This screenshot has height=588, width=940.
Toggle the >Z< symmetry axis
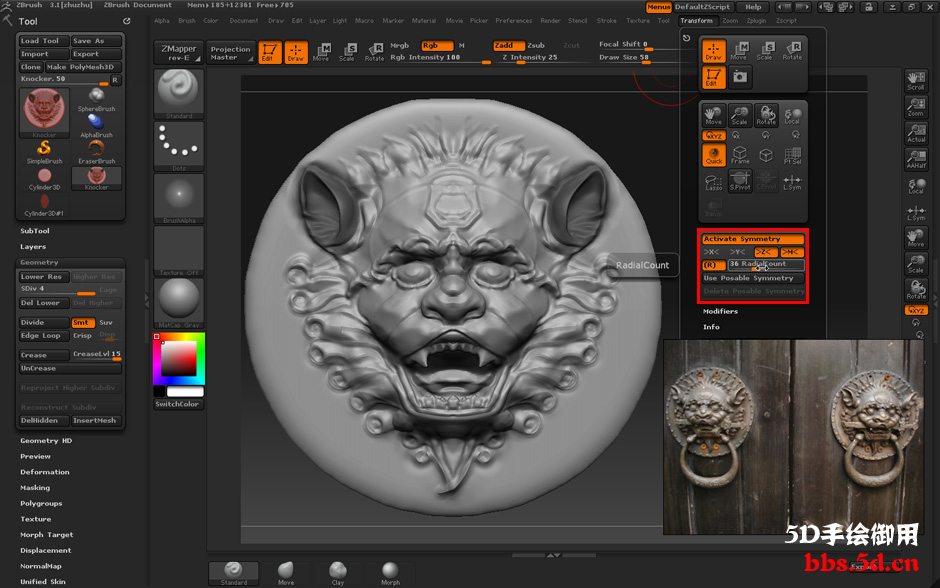coord(765,252)
